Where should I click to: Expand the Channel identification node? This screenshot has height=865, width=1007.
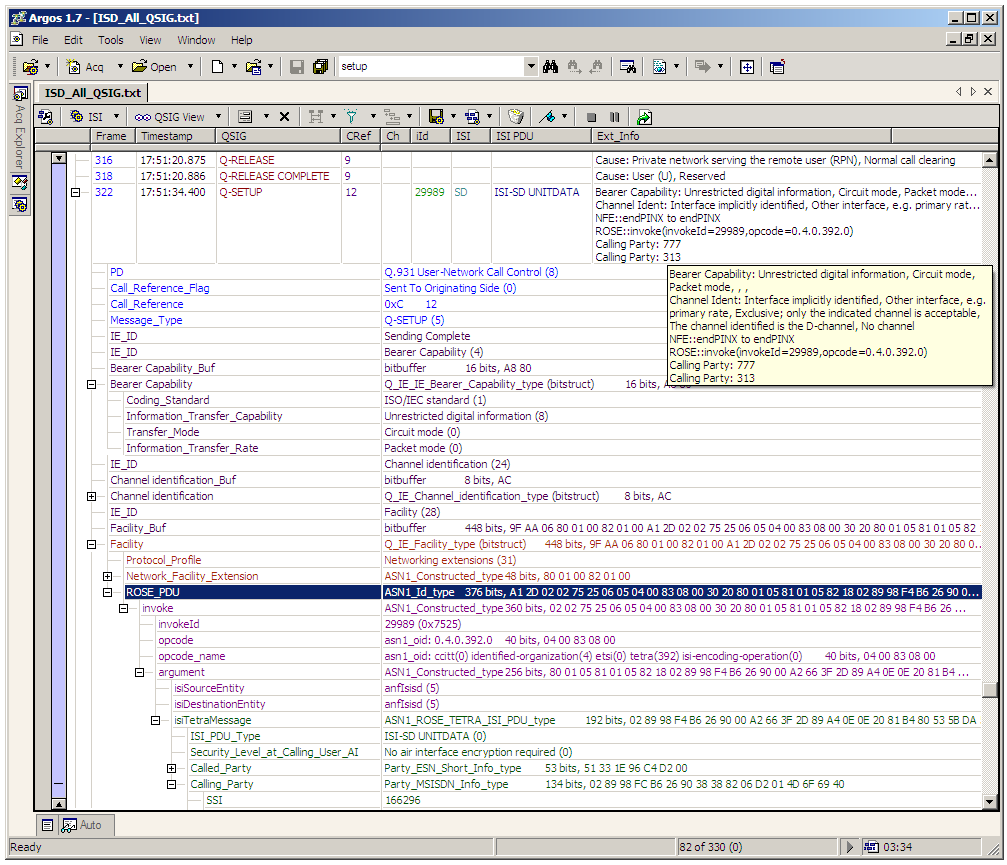pyautogui.click(x=92, y=496)
